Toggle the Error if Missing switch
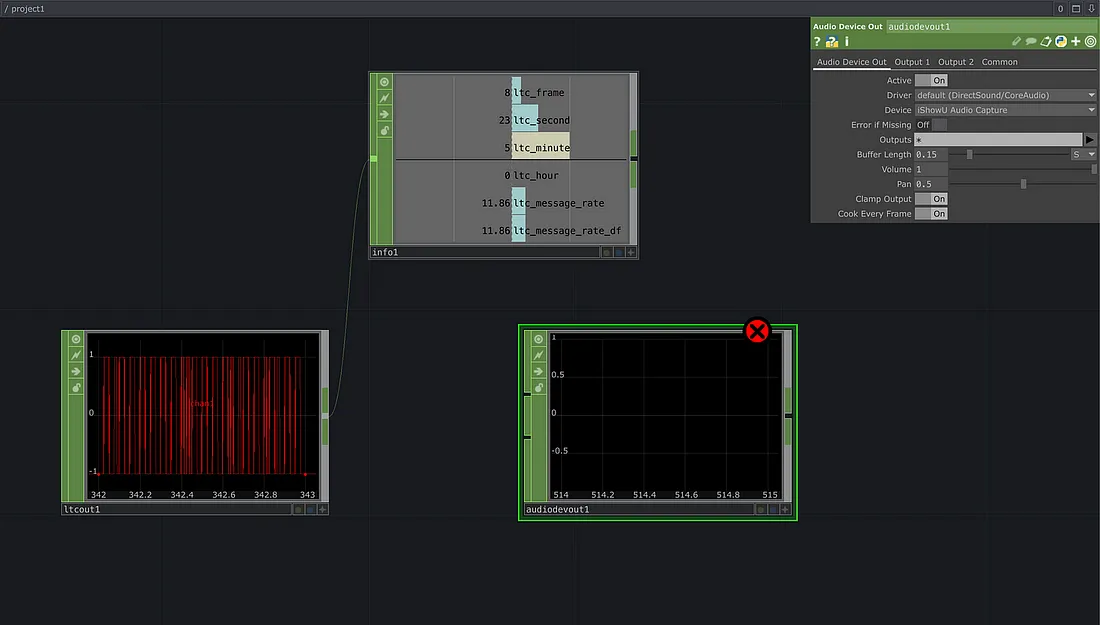 [x=931, y=125]
